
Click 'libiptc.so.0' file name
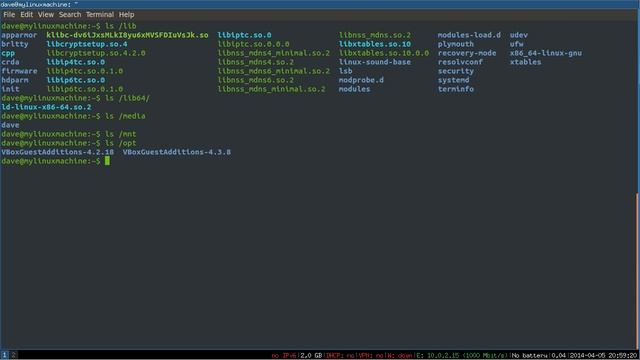244,35
